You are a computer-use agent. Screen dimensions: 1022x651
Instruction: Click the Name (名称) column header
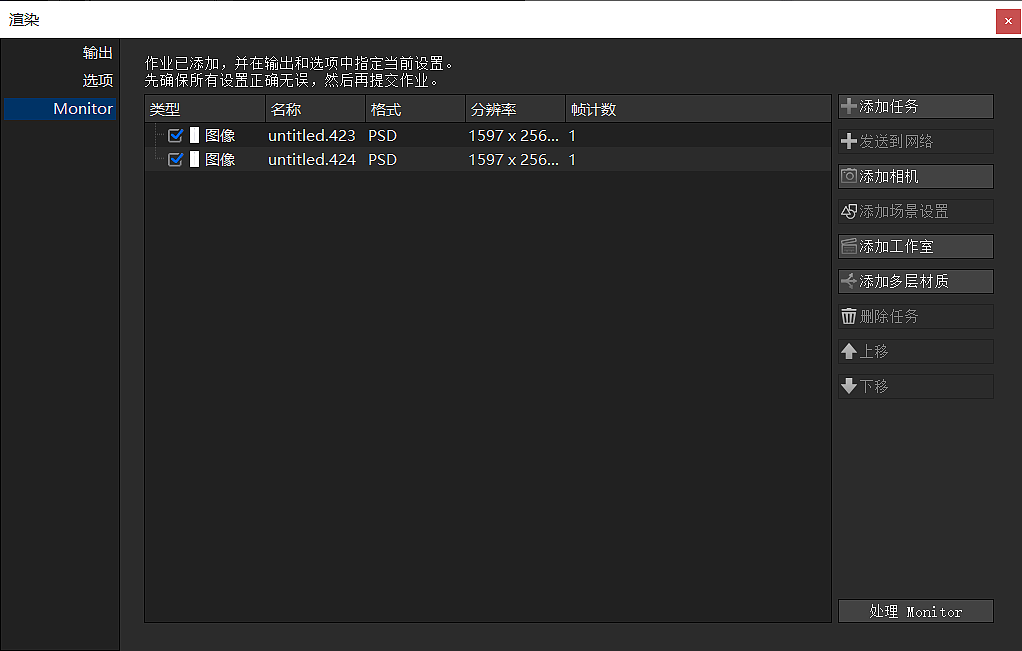[315, 109]
